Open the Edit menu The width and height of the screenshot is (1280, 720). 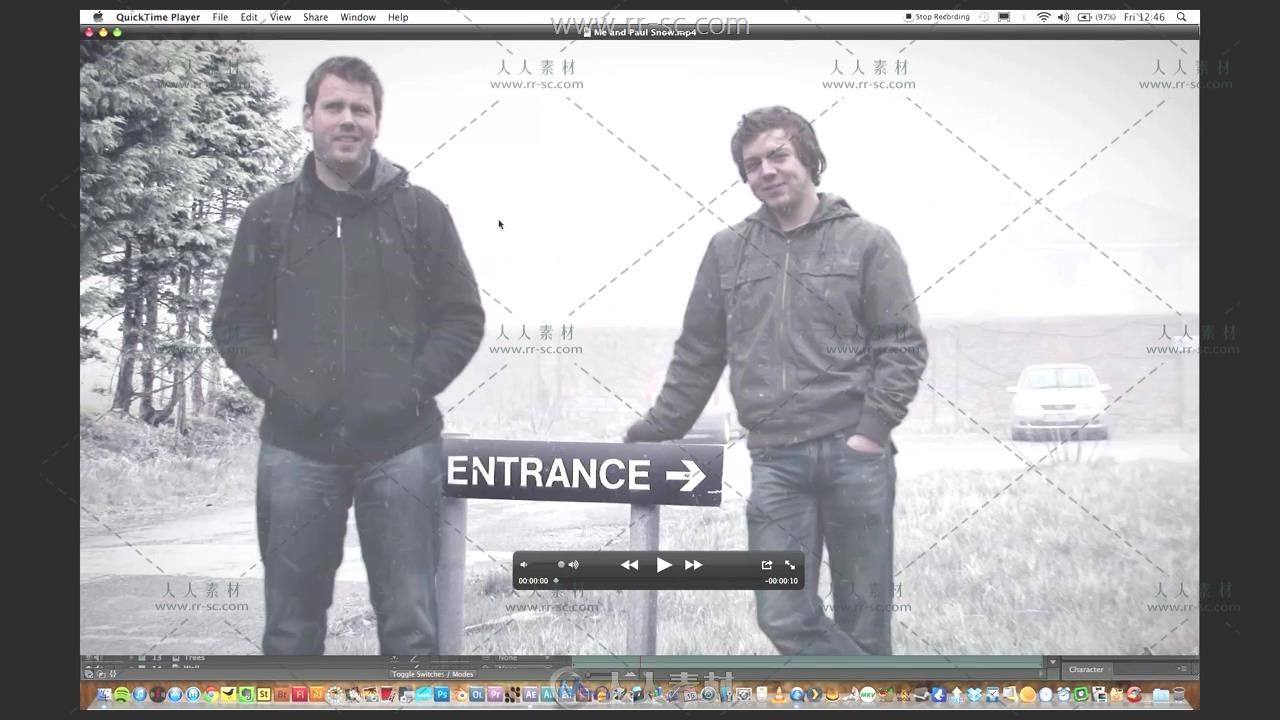249,17
